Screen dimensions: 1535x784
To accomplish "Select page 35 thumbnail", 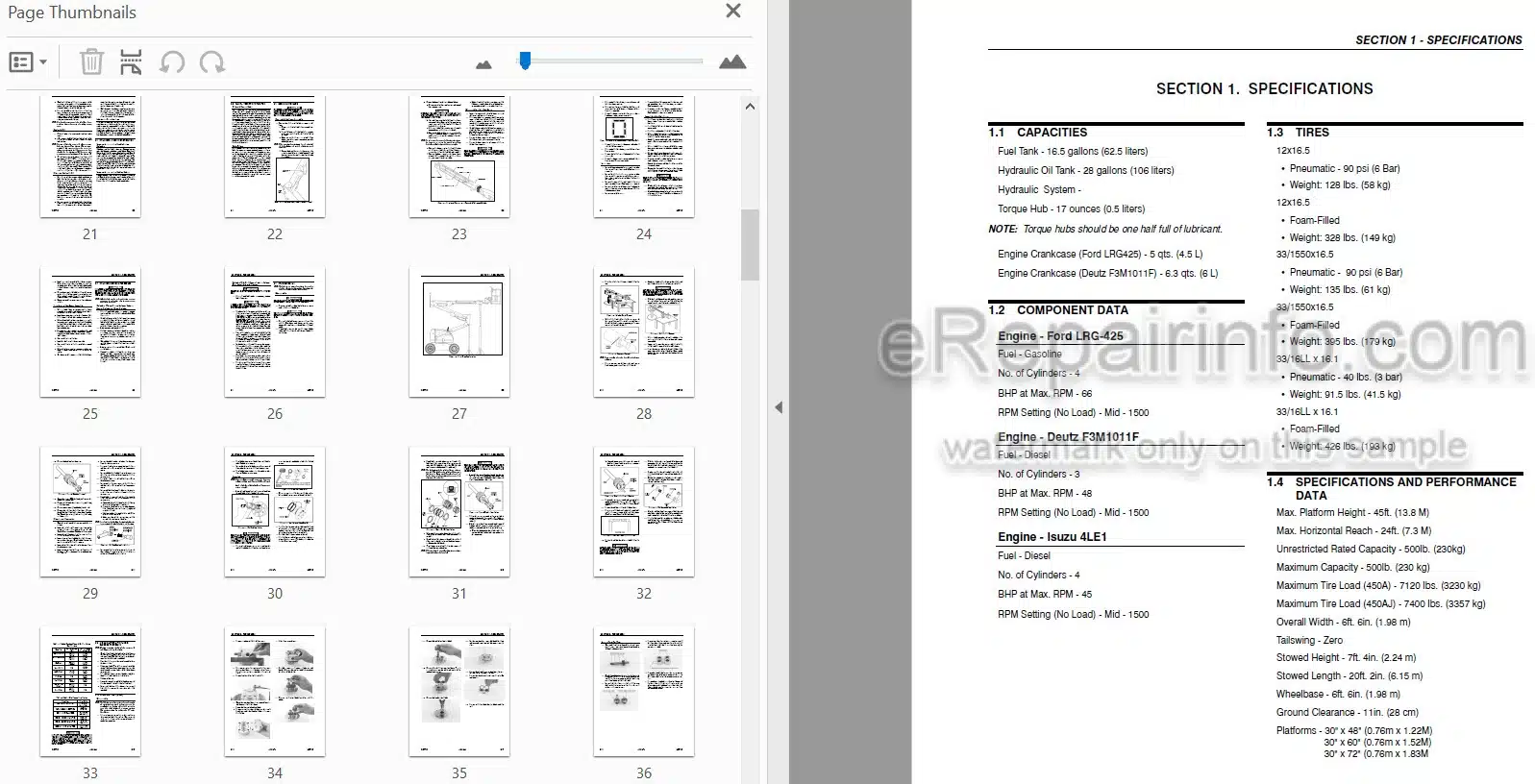I will [459, 692].
